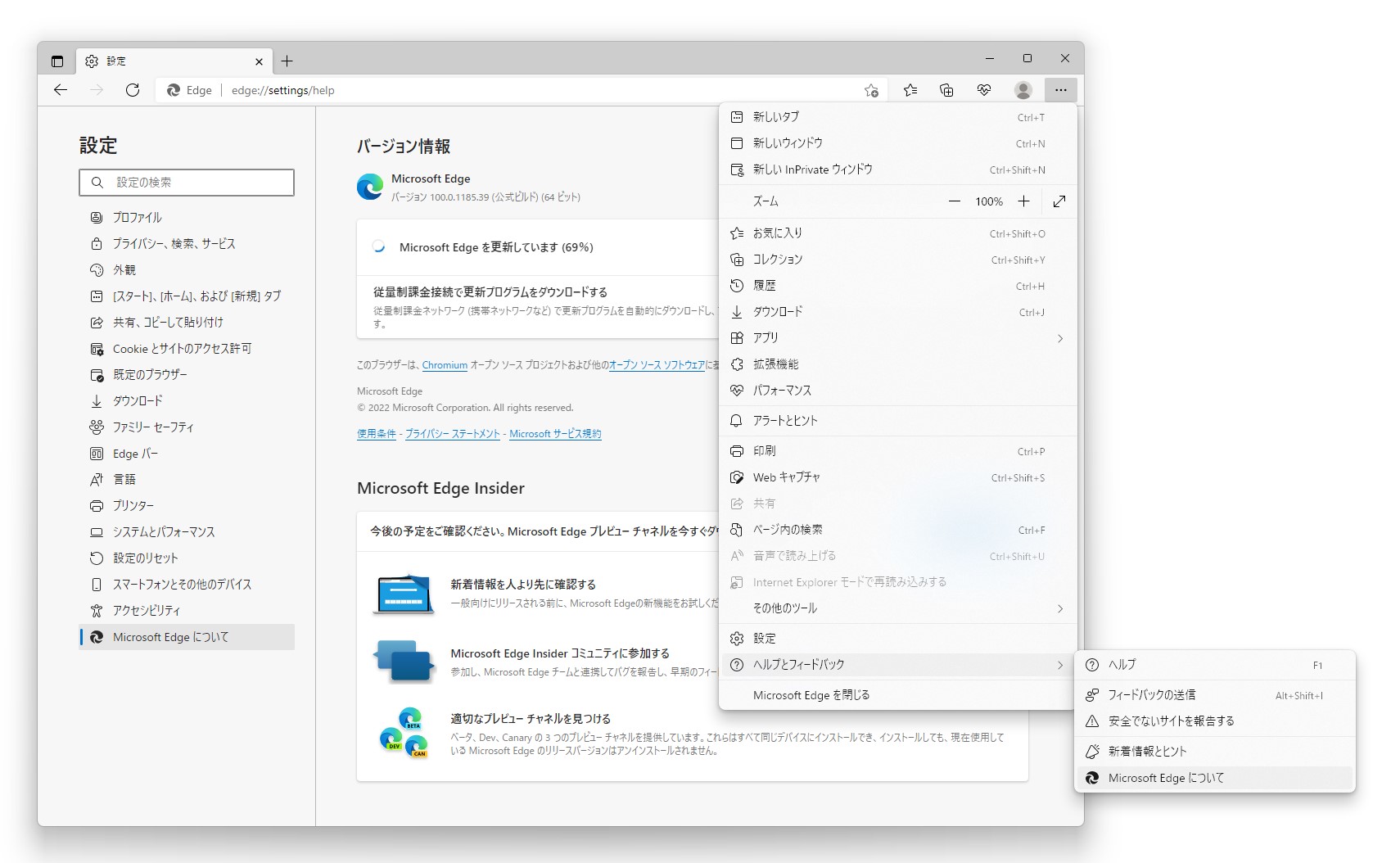Click the Browser essentials heart icon
This screenshot has width=1400, height=863.
coord(983,90)
